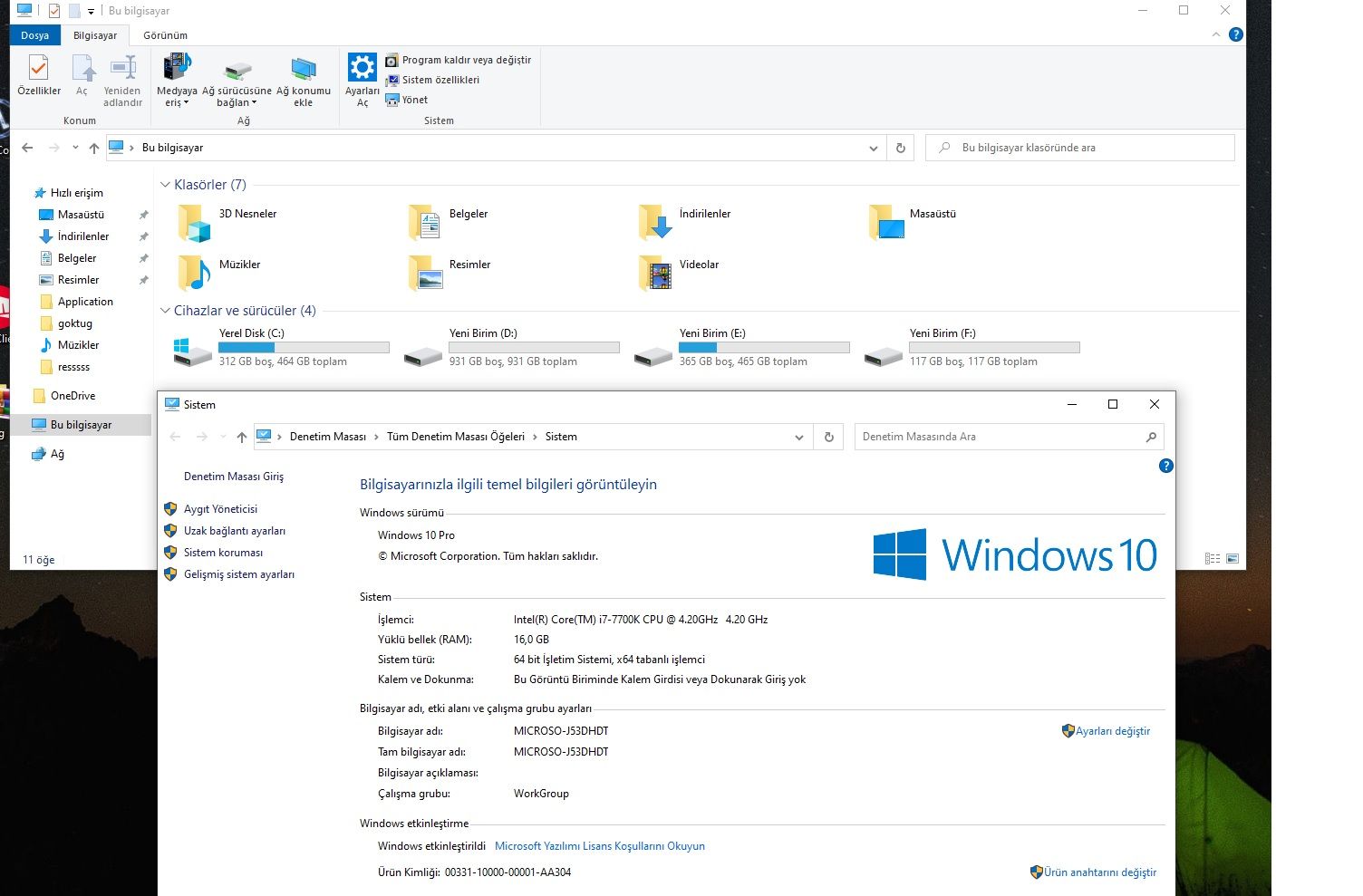The image size is (1363, 896).
Task: Open the Masaüstü folder in Klasörler
Action: click(x=886, y=221)
